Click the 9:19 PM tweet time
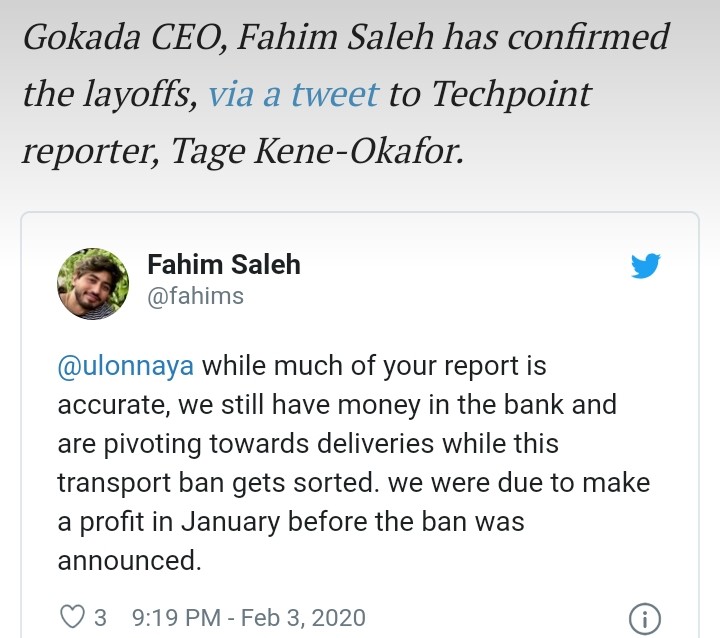Viewport: 720px width, 638px height. tap(174, 617)
